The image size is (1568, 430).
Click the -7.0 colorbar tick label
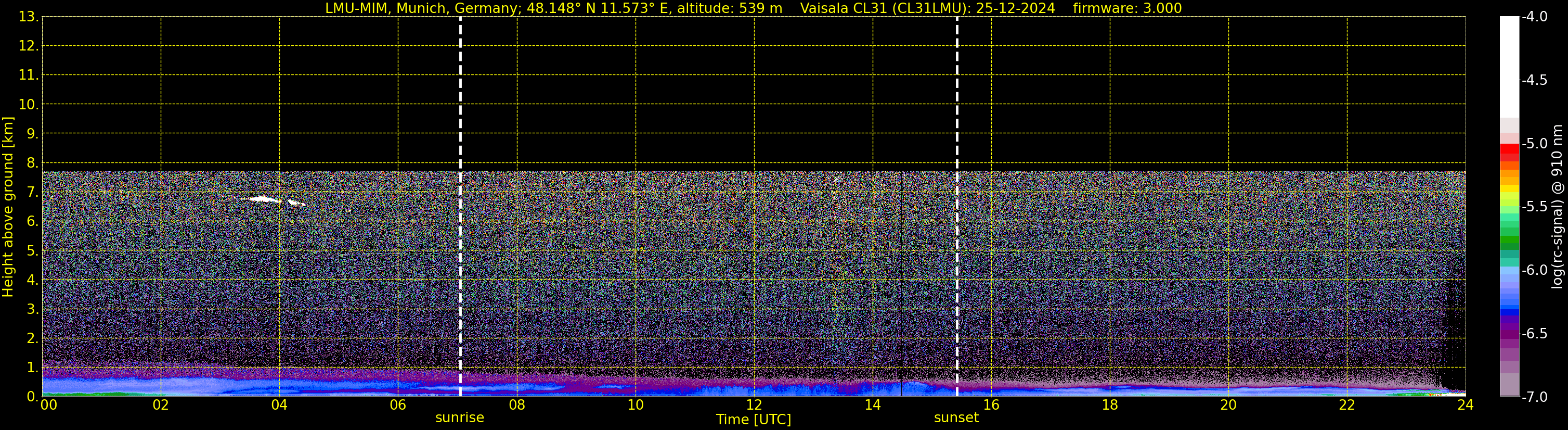click(1534, 397)
